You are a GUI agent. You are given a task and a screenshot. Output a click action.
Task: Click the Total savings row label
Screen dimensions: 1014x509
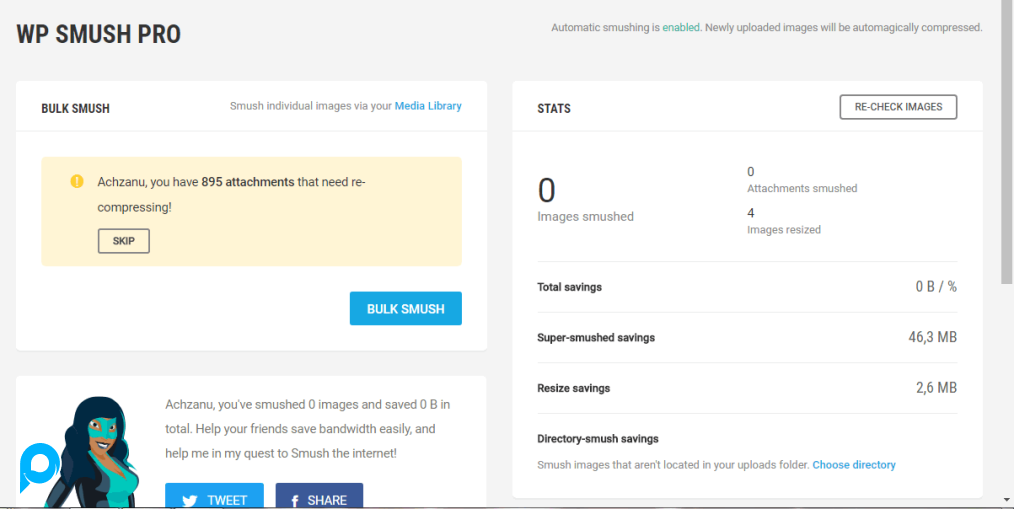(569, 287)
